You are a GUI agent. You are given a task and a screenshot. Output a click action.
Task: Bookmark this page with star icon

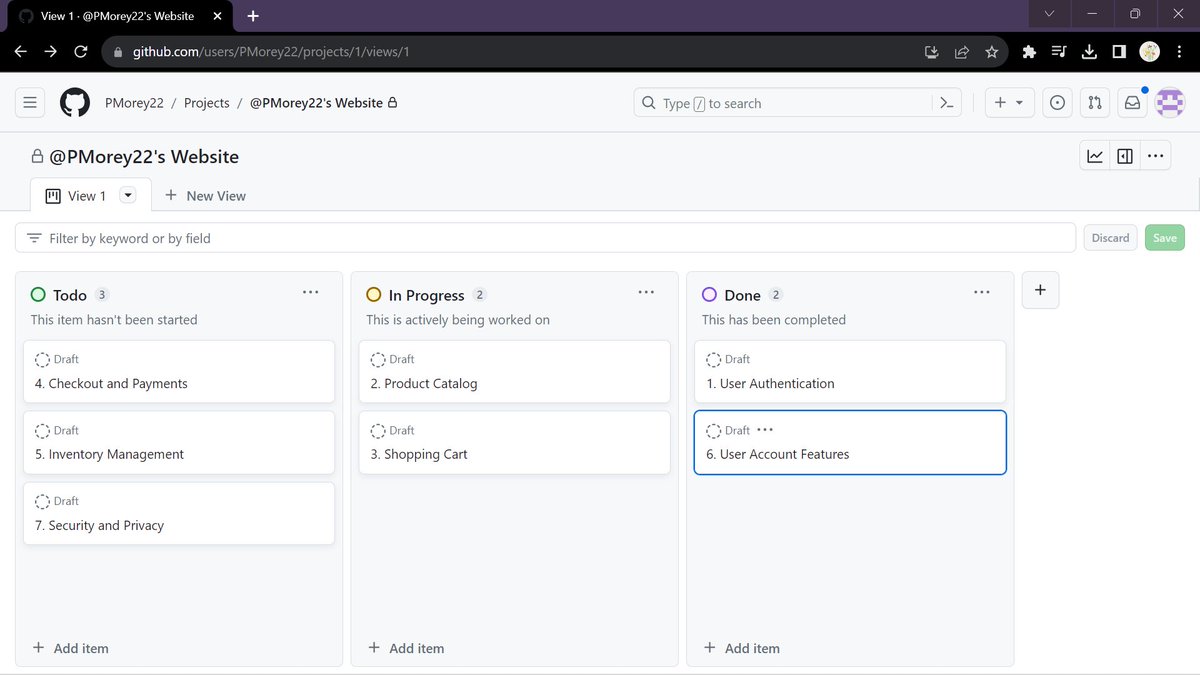(992, 52)
